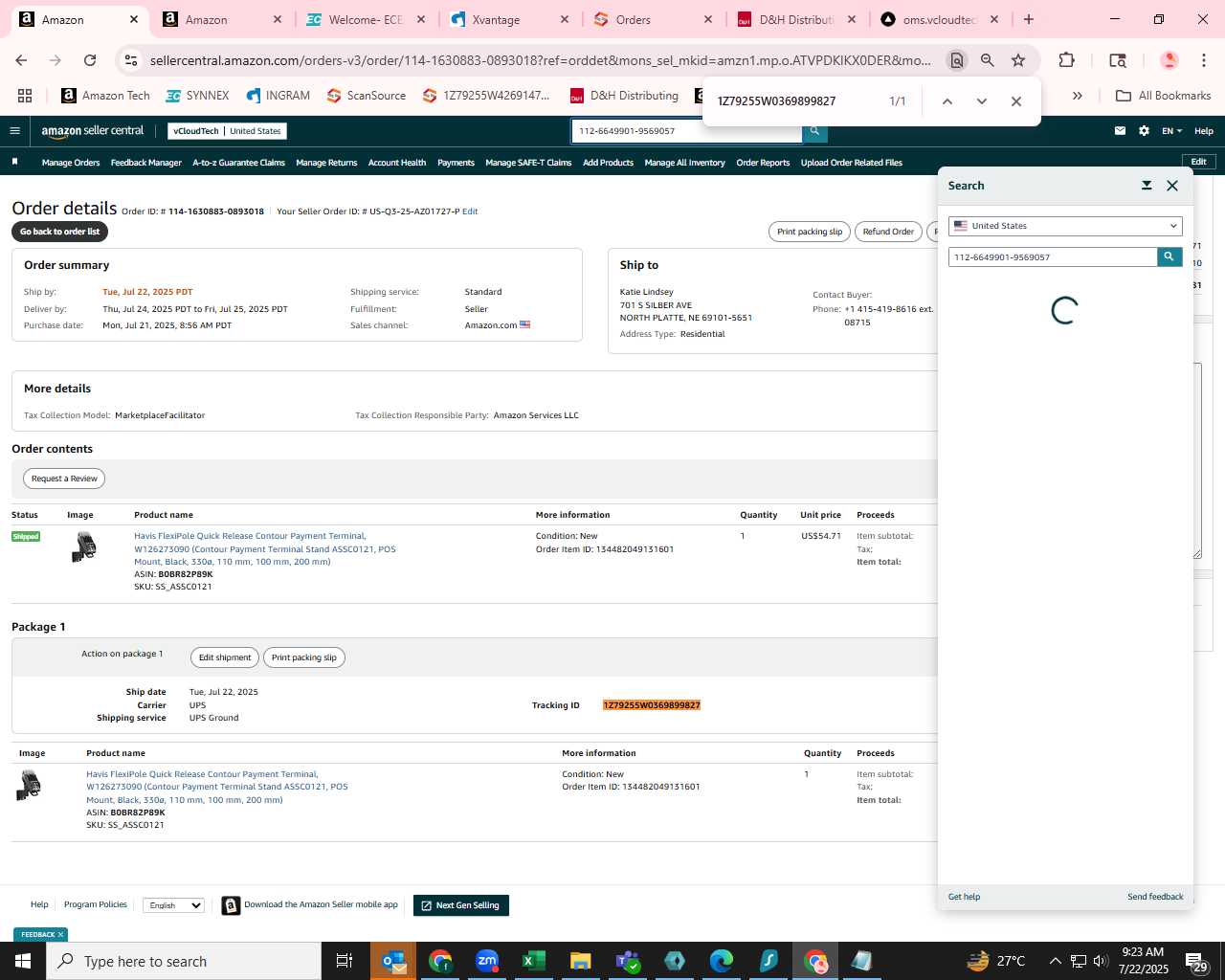Close the find-in-page bar
Image resolution: width=1225 pixels, height=980 pixels.
[x=1016, y=101]
